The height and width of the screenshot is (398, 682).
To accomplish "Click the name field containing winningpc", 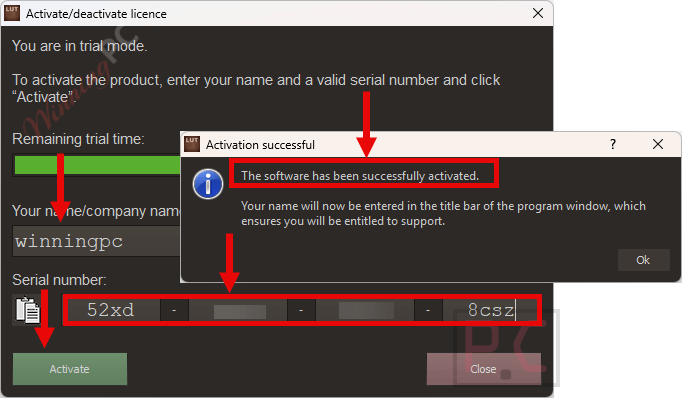I will (97, 241).
